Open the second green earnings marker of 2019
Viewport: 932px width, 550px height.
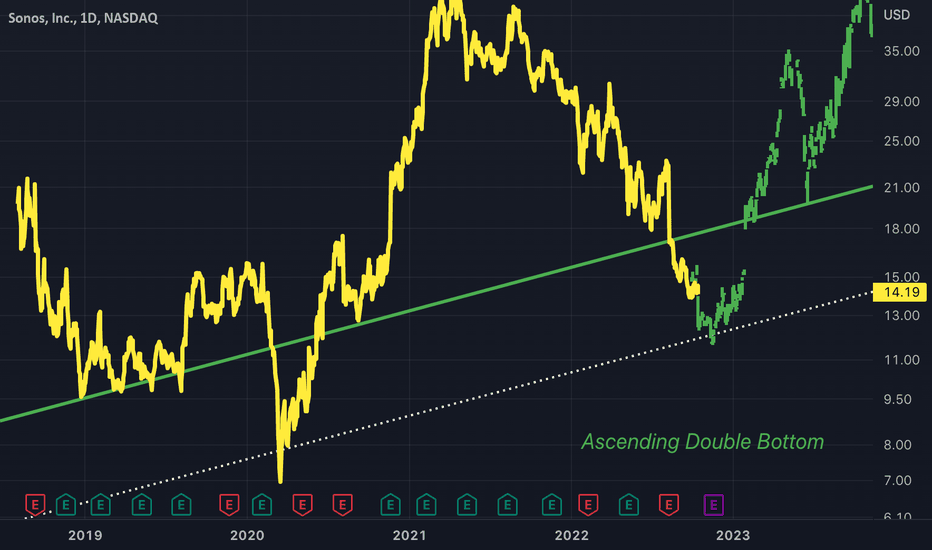[141, 505]
